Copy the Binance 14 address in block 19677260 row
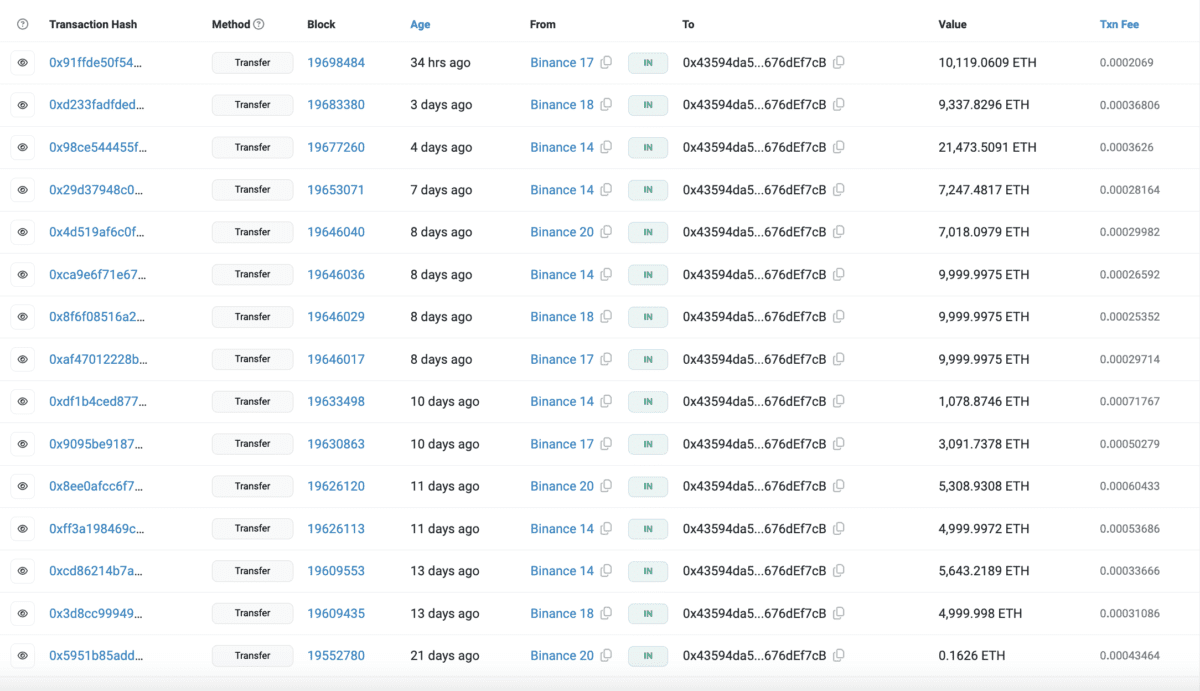The image size is (1200, 691). click(x=606, y=147)
